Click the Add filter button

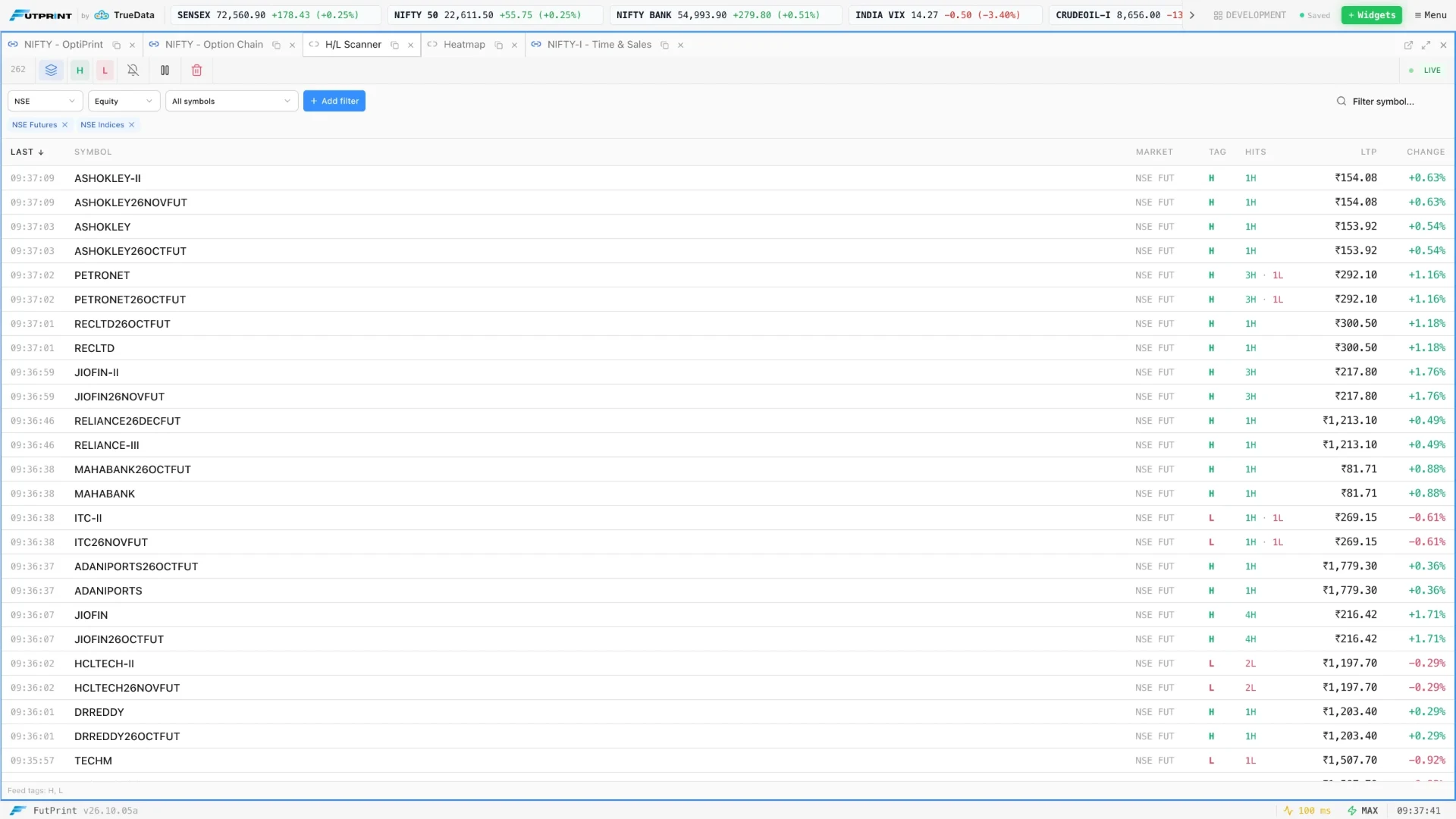(334, 101)
